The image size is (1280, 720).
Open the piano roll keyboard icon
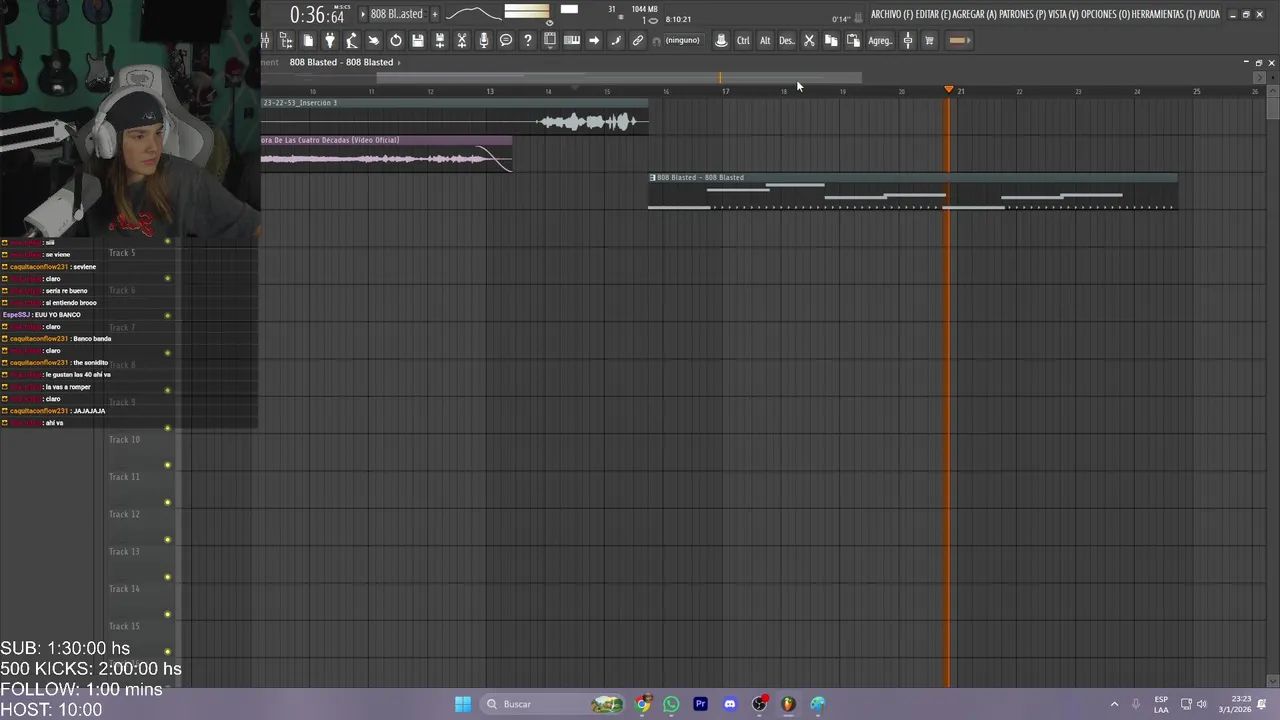pos(572,40)
